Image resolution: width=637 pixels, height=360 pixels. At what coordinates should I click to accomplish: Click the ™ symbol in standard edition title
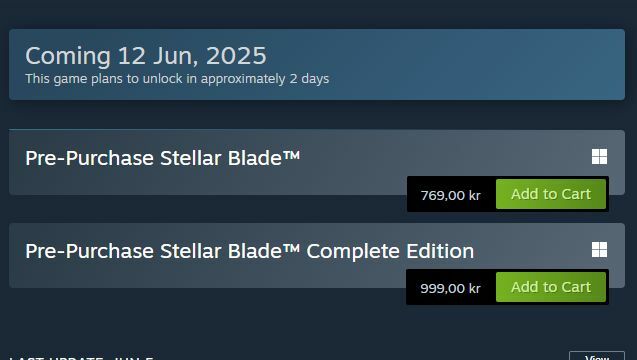(291, 155)
